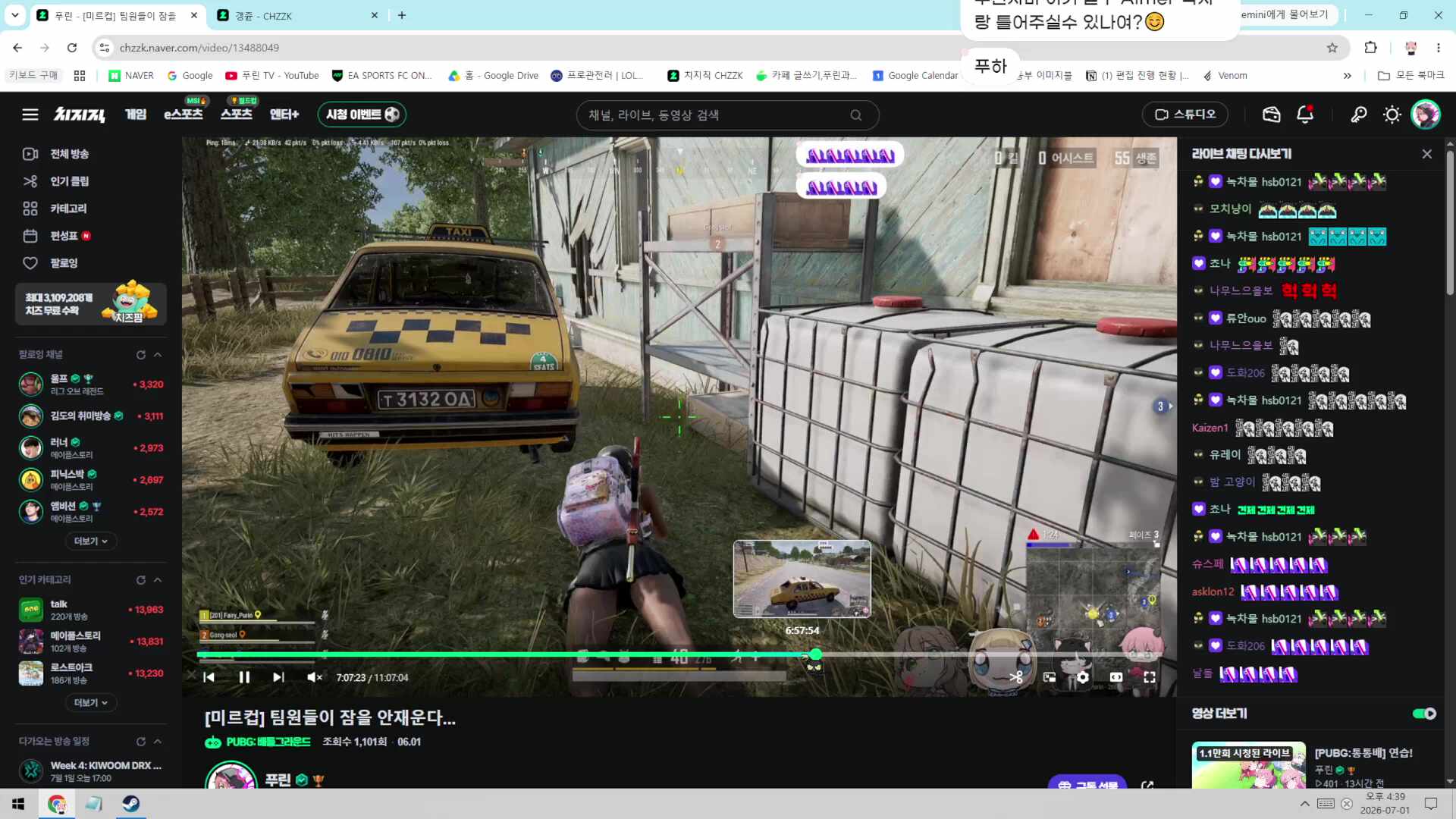
Task: Bookmark this page with the star icon
Action: coord(1332,48)
